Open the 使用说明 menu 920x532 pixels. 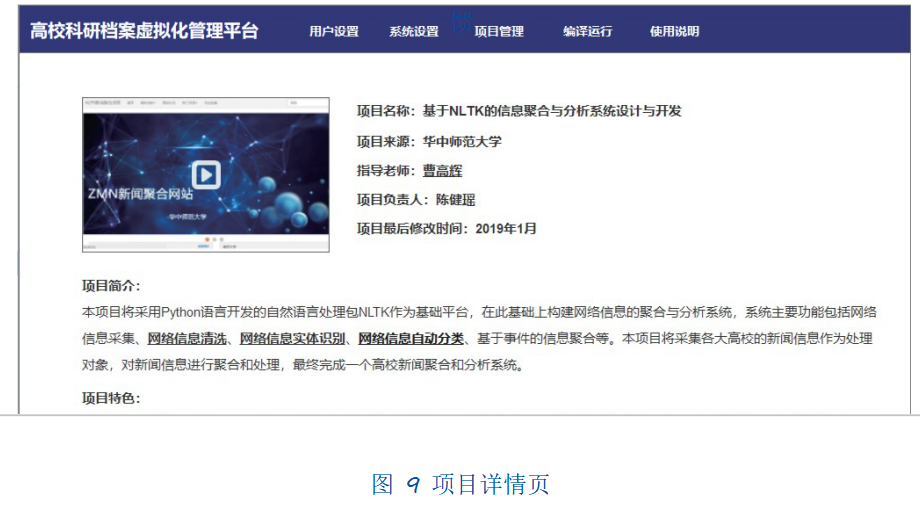pyautogui.click(x=674, y=32)
